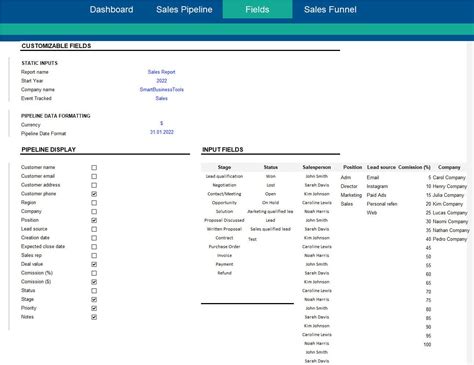Select the Lead qualification stage cell
474x365 pixels.
coord(224,176)
